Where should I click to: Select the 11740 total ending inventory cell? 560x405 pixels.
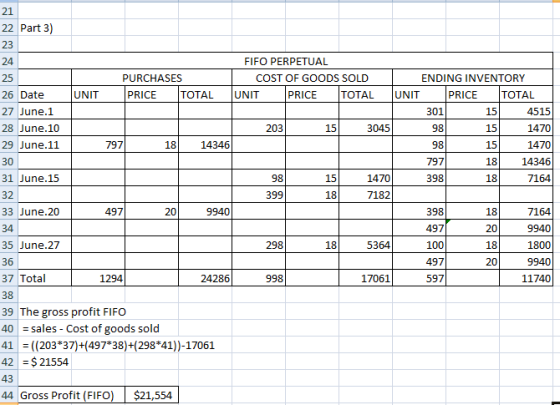click(x=526, y=278)
